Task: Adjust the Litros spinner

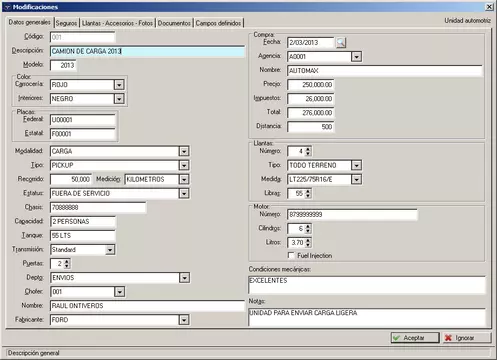Action: [x=308, y=243]
